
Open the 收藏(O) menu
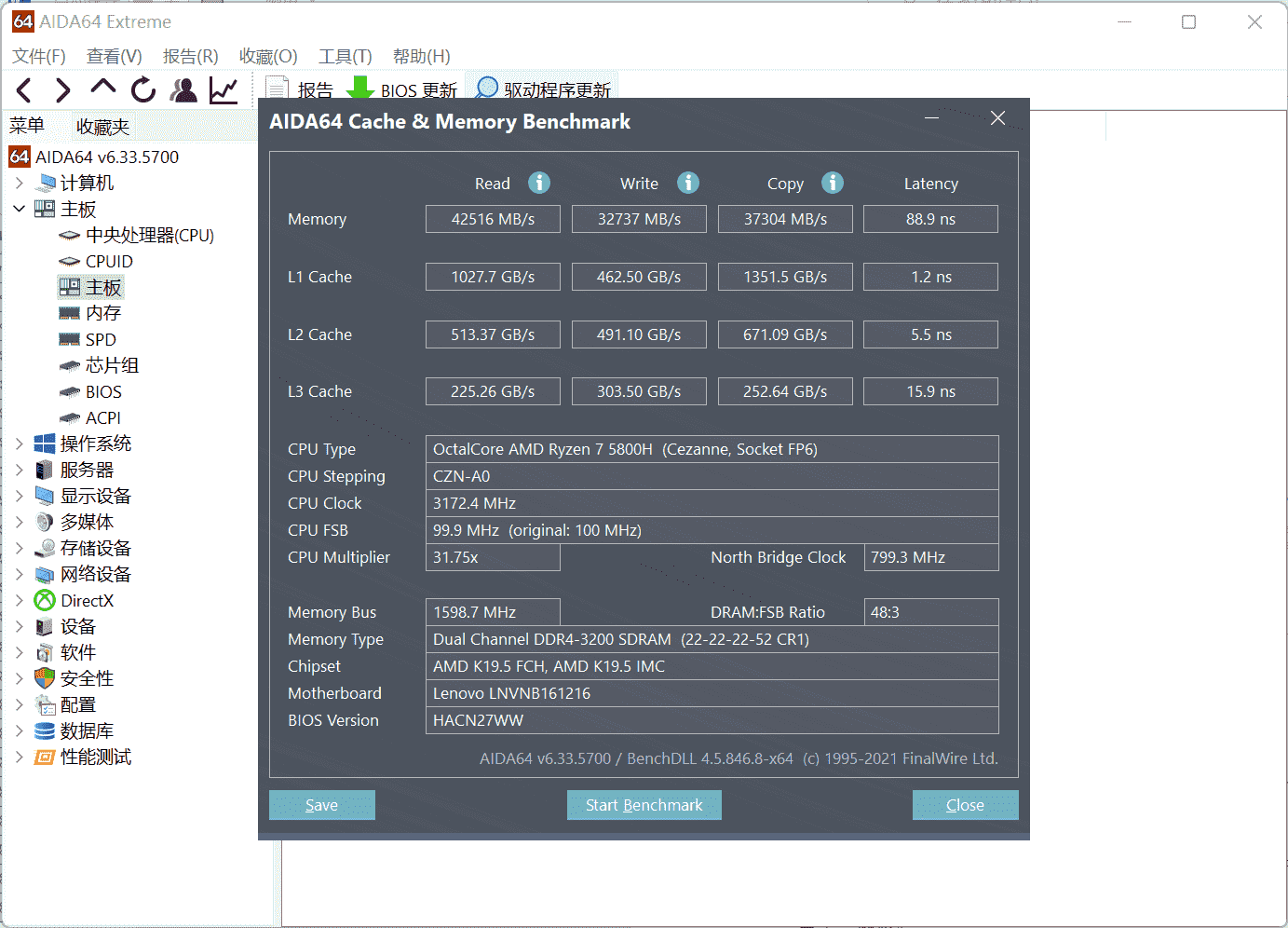268,56
